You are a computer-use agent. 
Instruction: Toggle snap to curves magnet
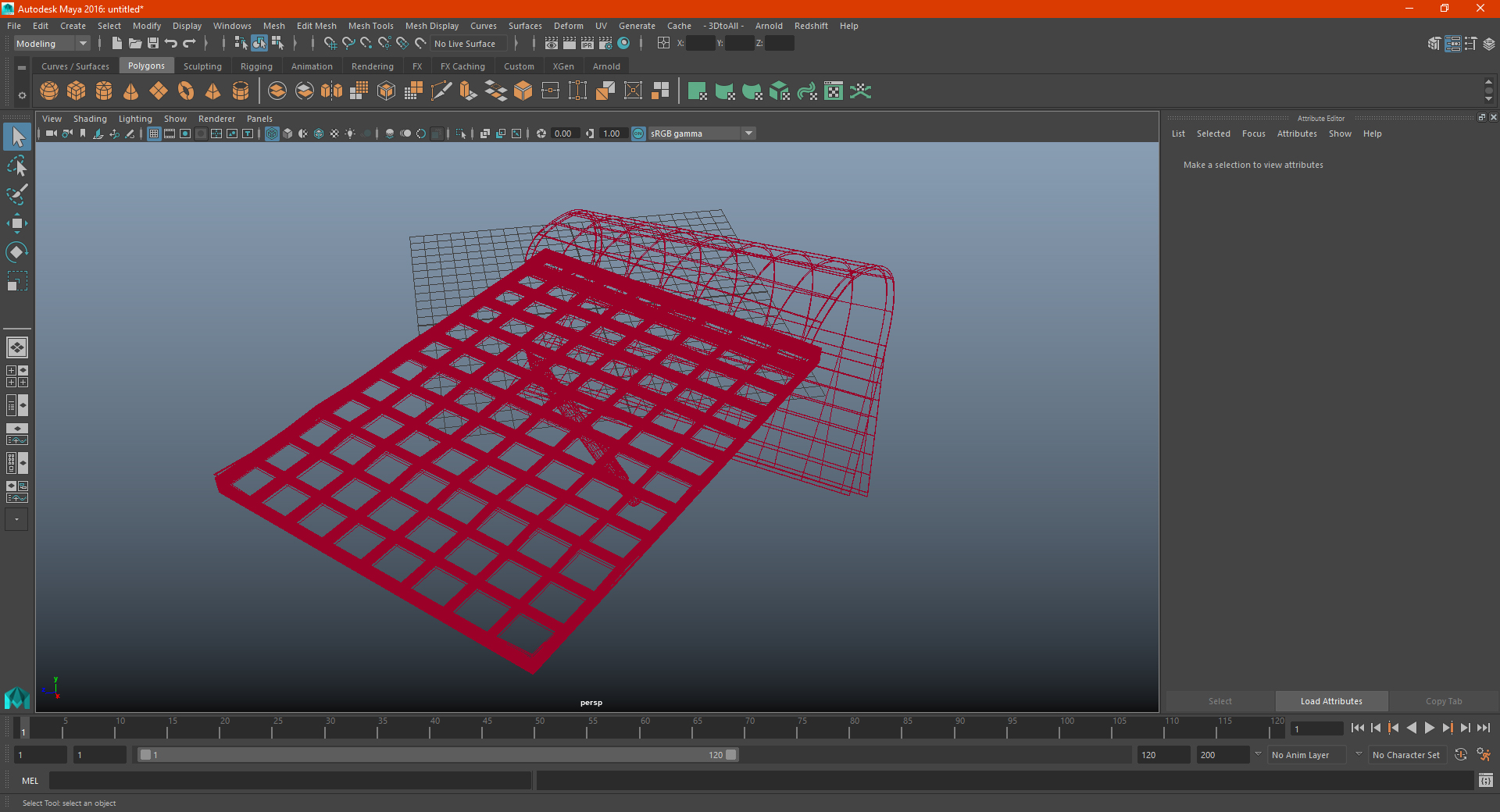(348, 44)
